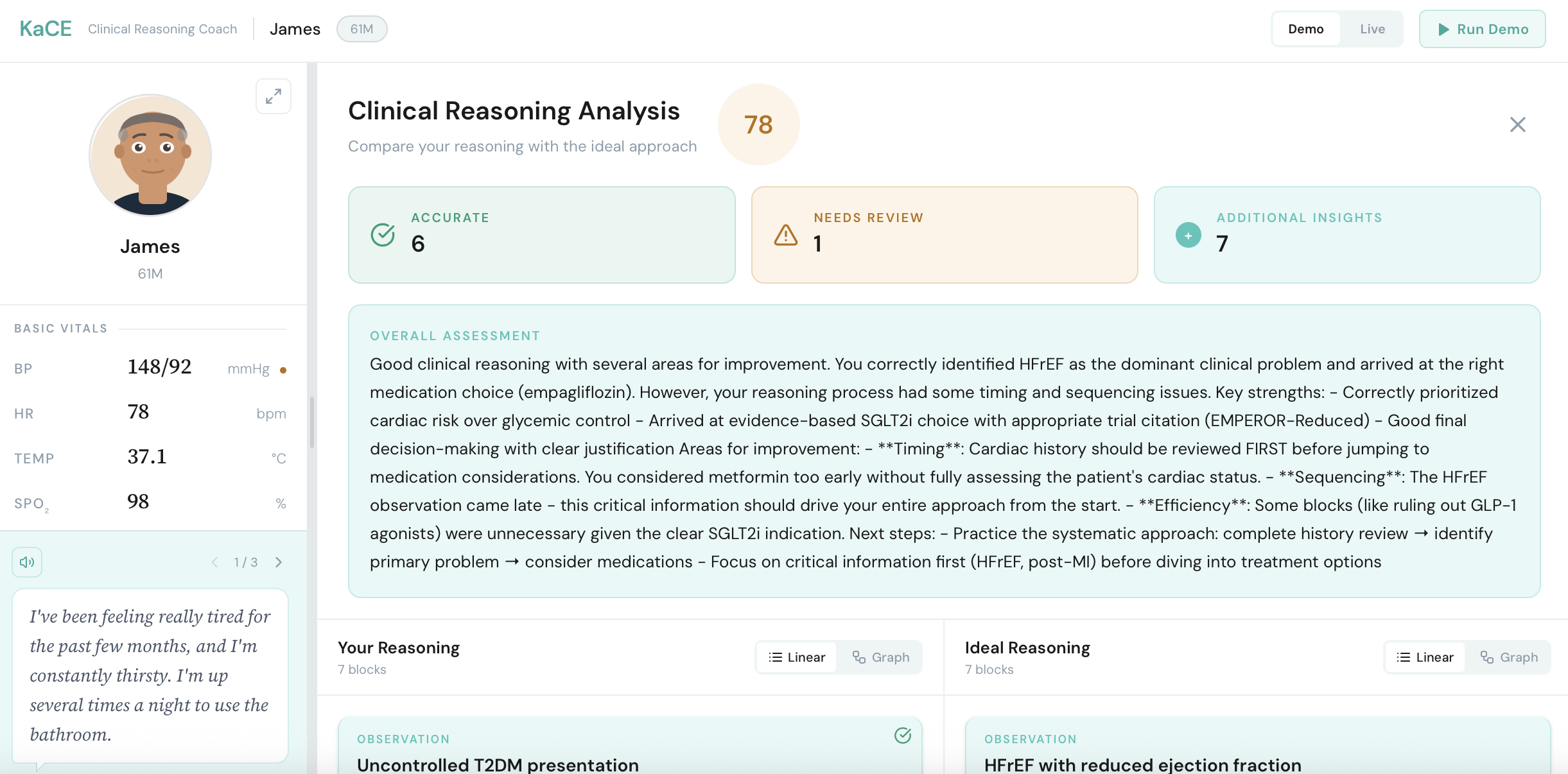Switch Ideal Reasoning to Graph view
The width and height of the screenshot is (1568, 774).
(x=1509, y=657)
